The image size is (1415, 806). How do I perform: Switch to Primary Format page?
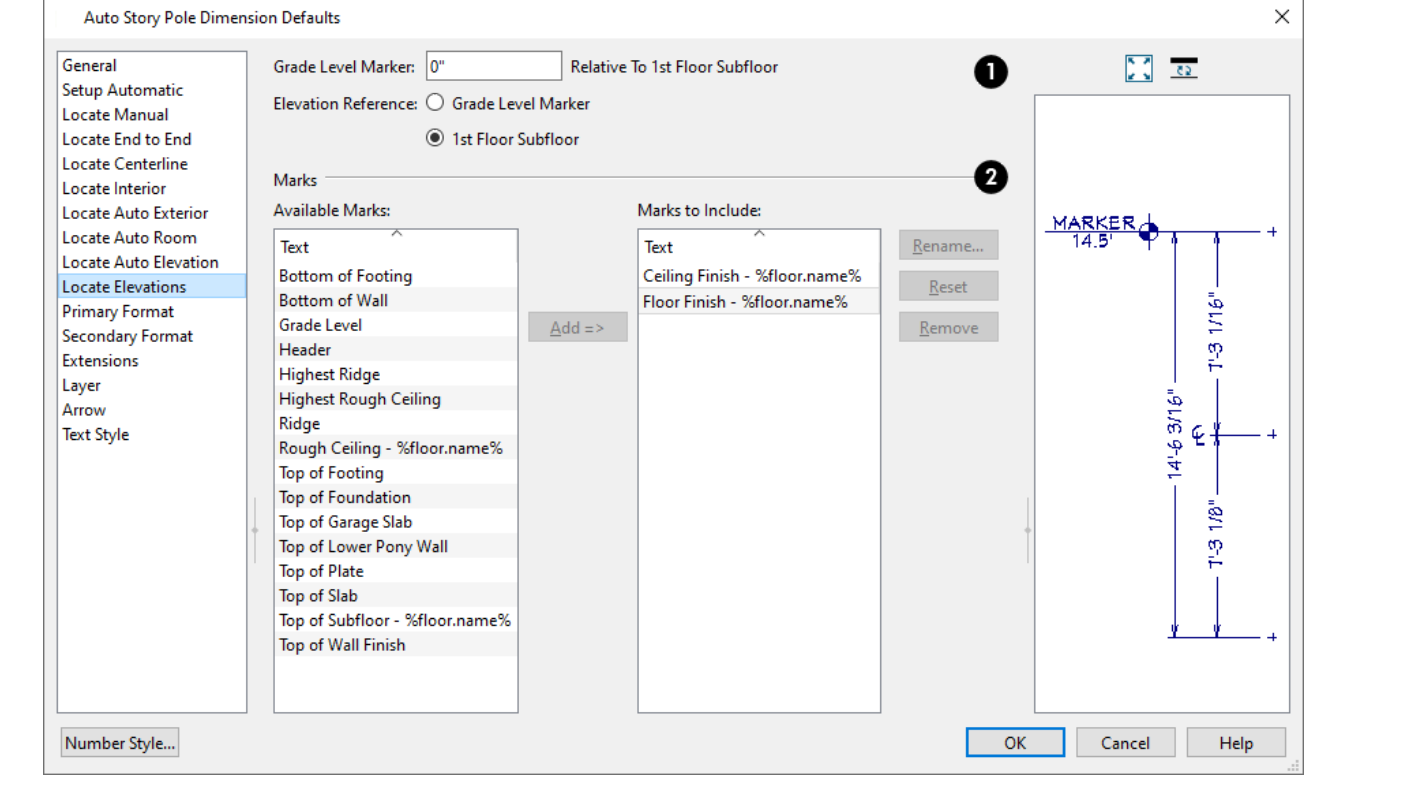118,311
